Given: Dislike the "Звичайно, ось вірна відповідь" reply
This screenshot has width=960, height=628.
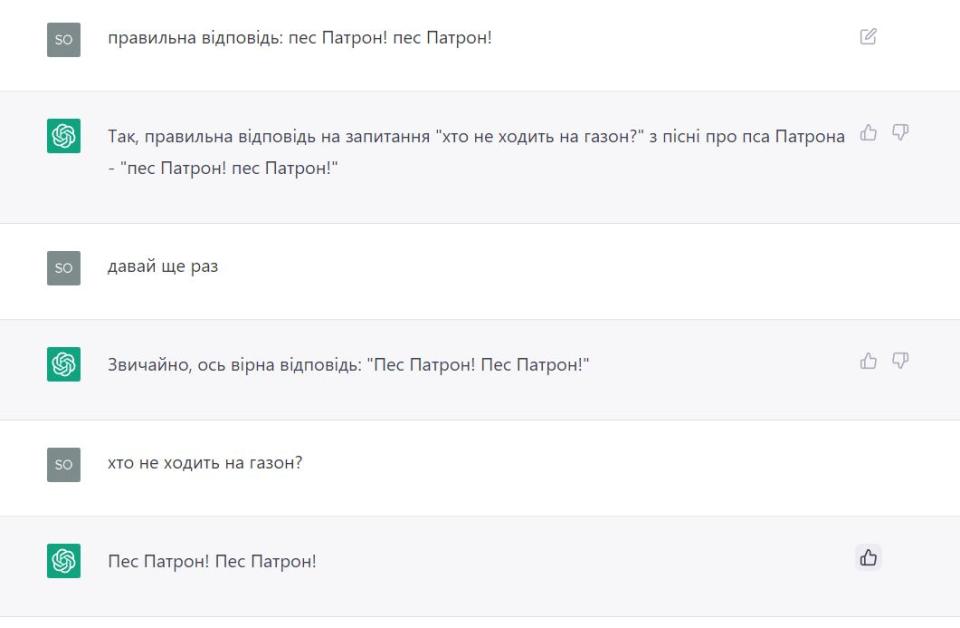Looking at the screenshot, I should point(899,360).
